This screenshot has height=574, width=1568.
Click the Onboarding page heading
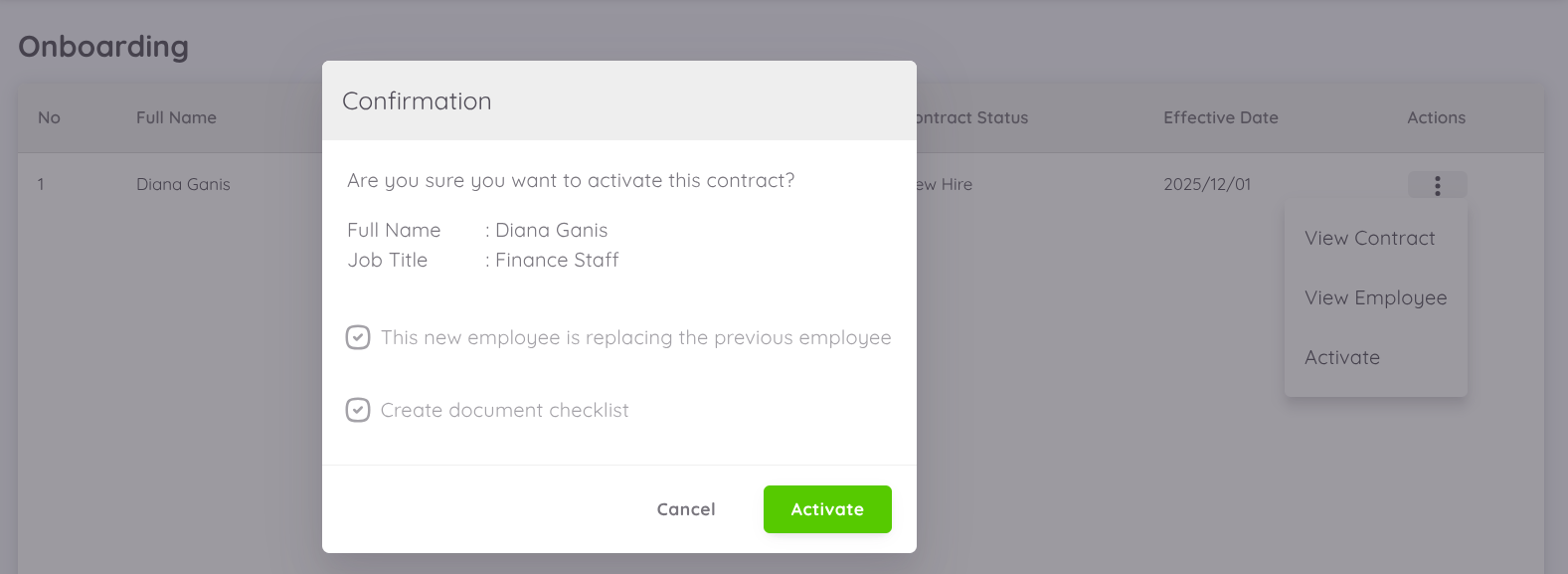pyautogui.click(x=103, y=47)
